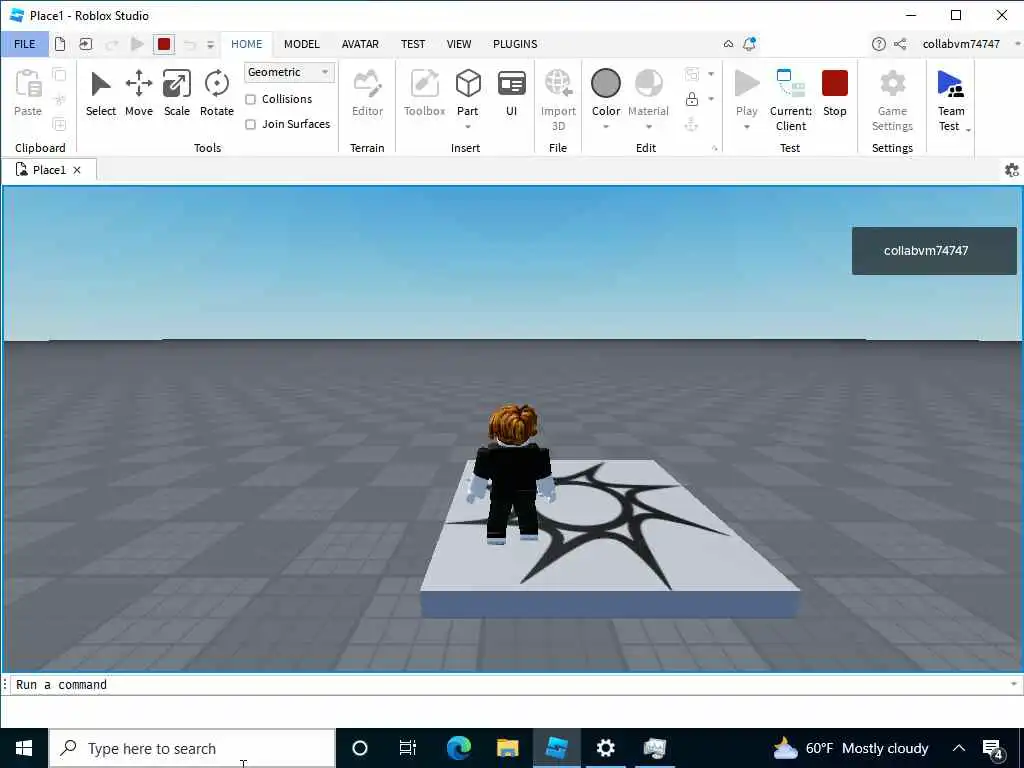Viewport: 1024px width, 768px height.
Task: Click the play icon in quick access bar
Action: coord(137,44)
